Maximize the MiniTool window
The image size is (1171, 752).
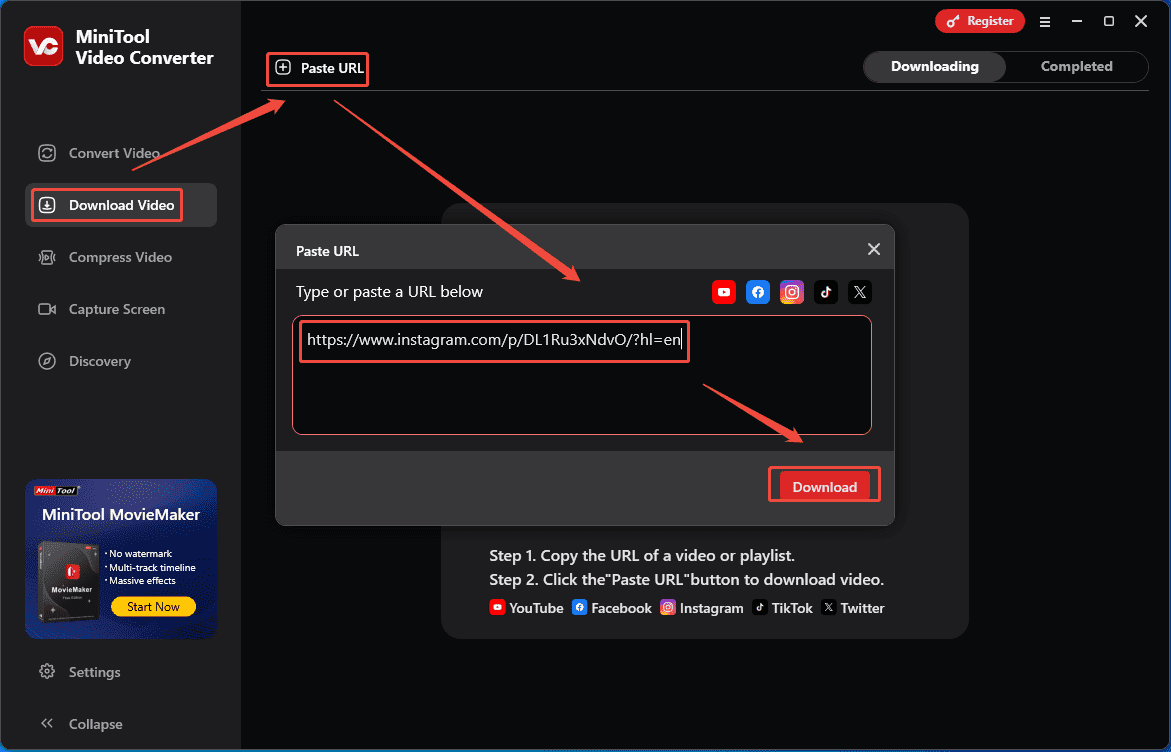coord(1109,22)
